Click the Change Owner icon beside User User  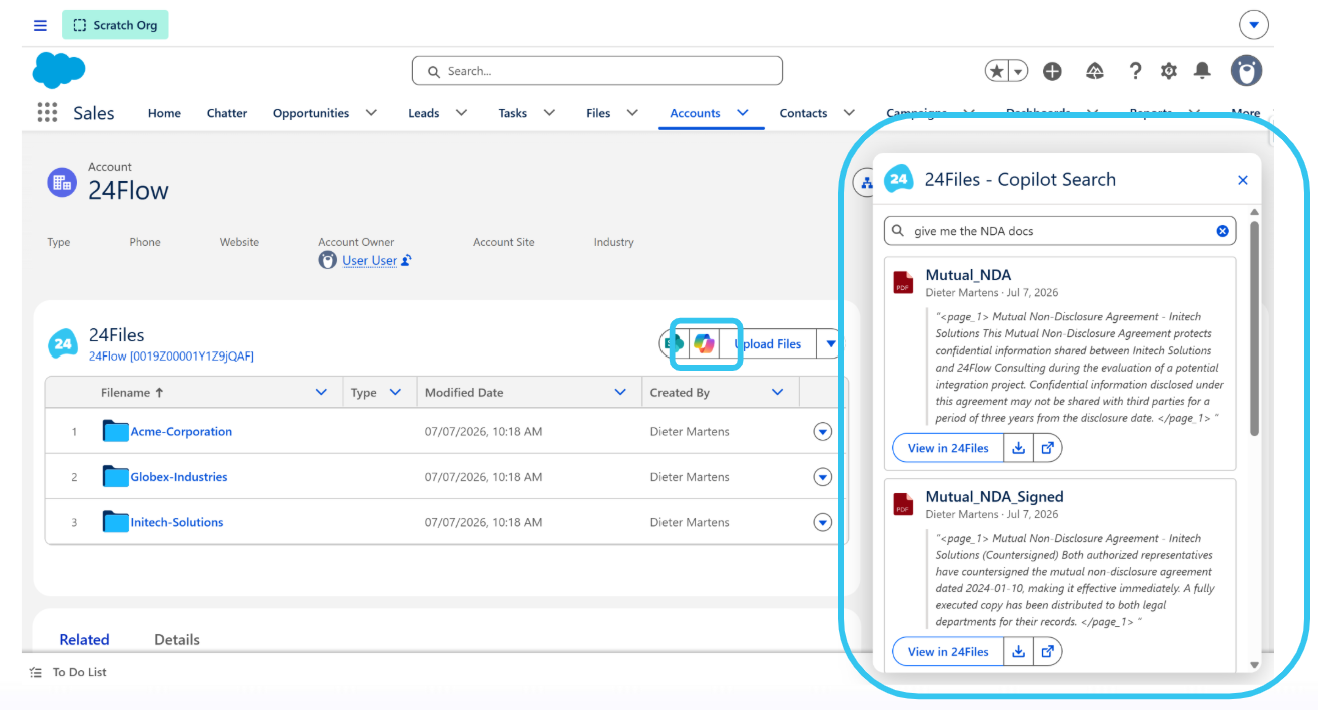pos(406,260)
